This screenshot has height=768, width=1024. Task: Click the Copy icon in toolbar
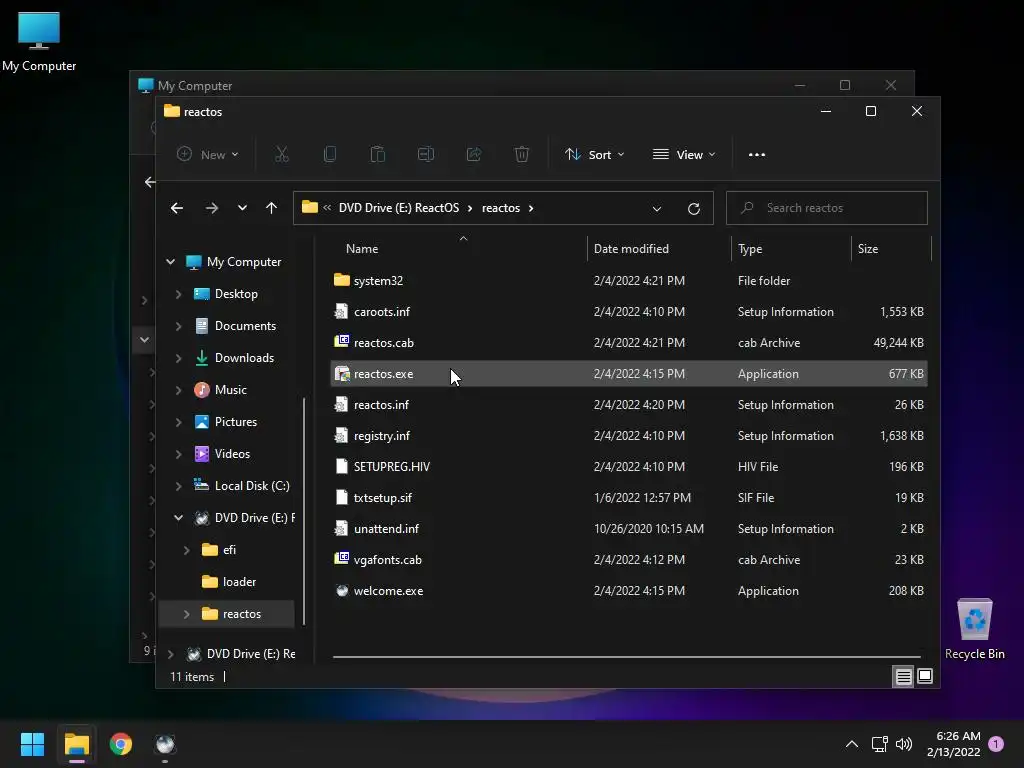click(x=330, y=155)
